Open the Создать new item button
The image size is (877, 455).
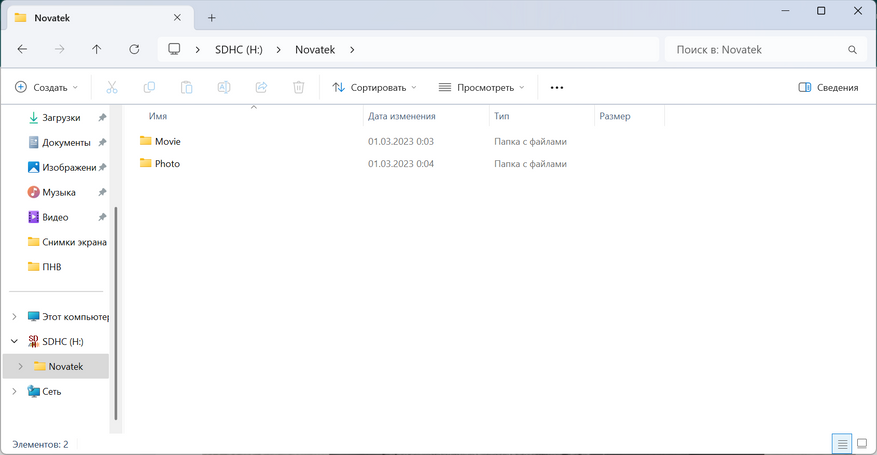click(46, 87)
